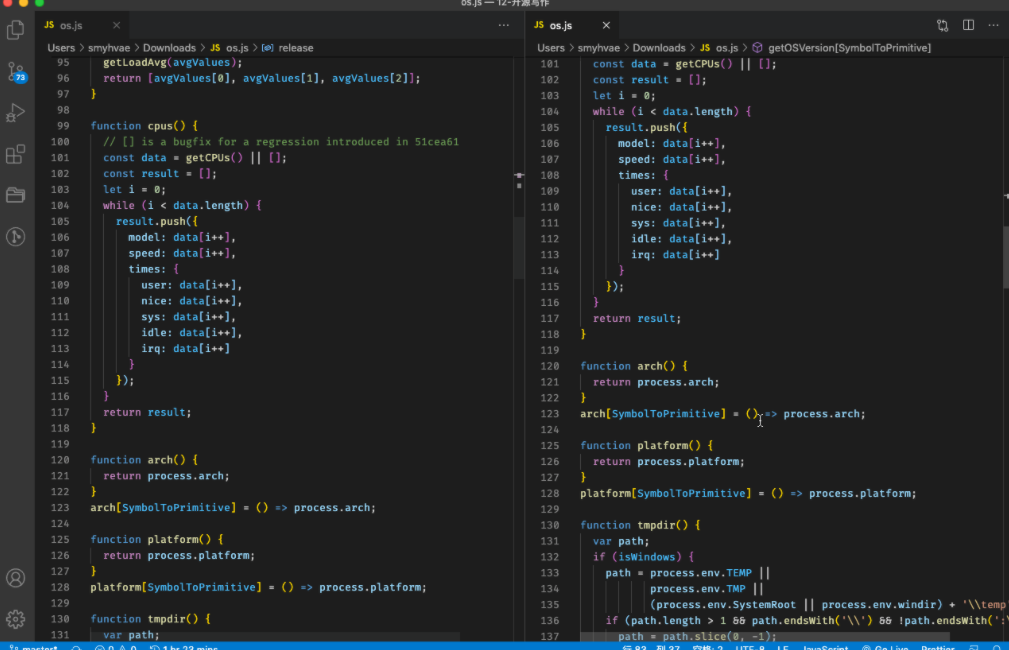Click line number 137 in the gutter
The height and width of the screenshot is (650, 1009).
pyautogui.click(x=550, y=636)
